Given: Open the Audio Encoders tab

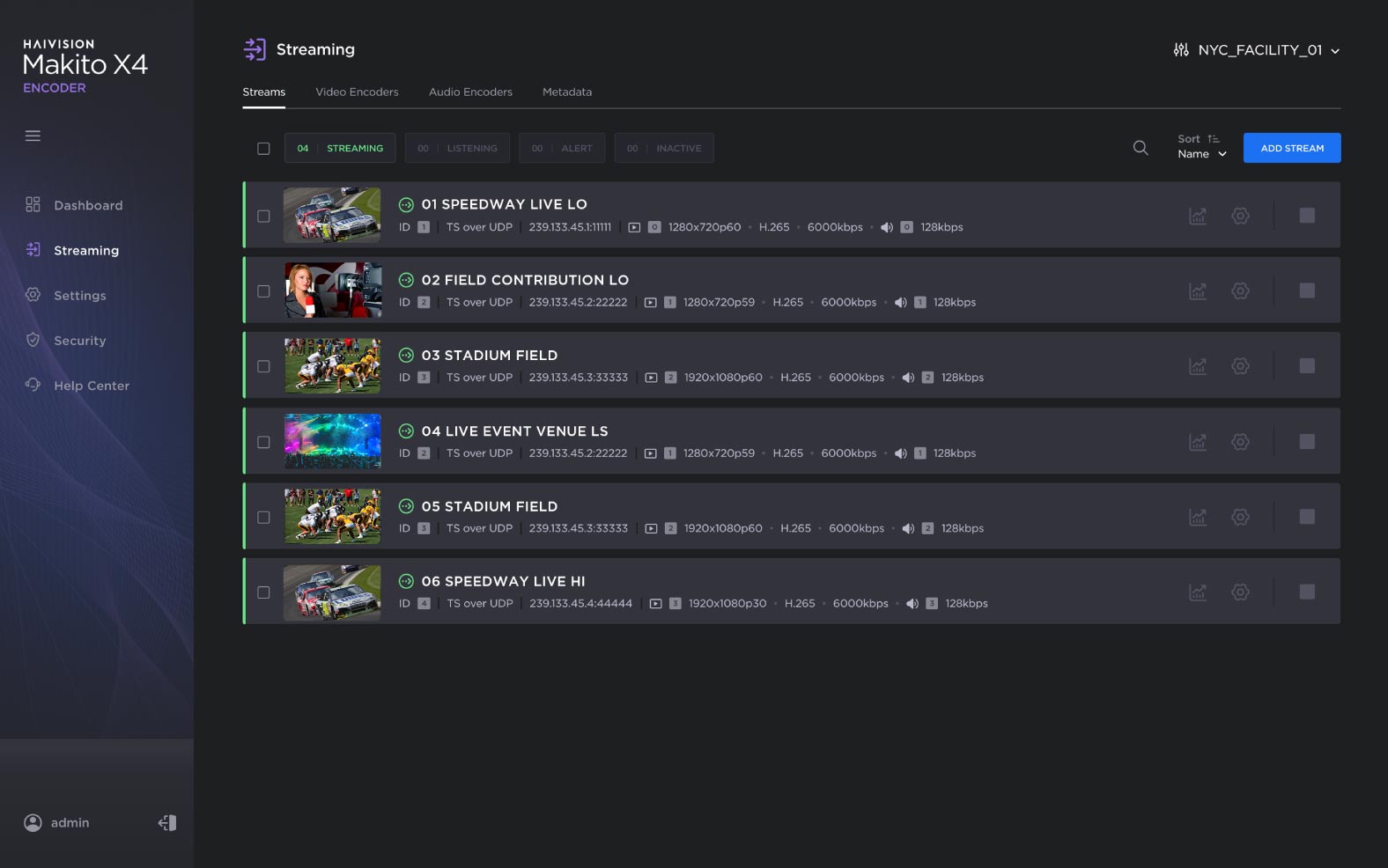Looking at the screenshot, I should click(x=470, y=92).
